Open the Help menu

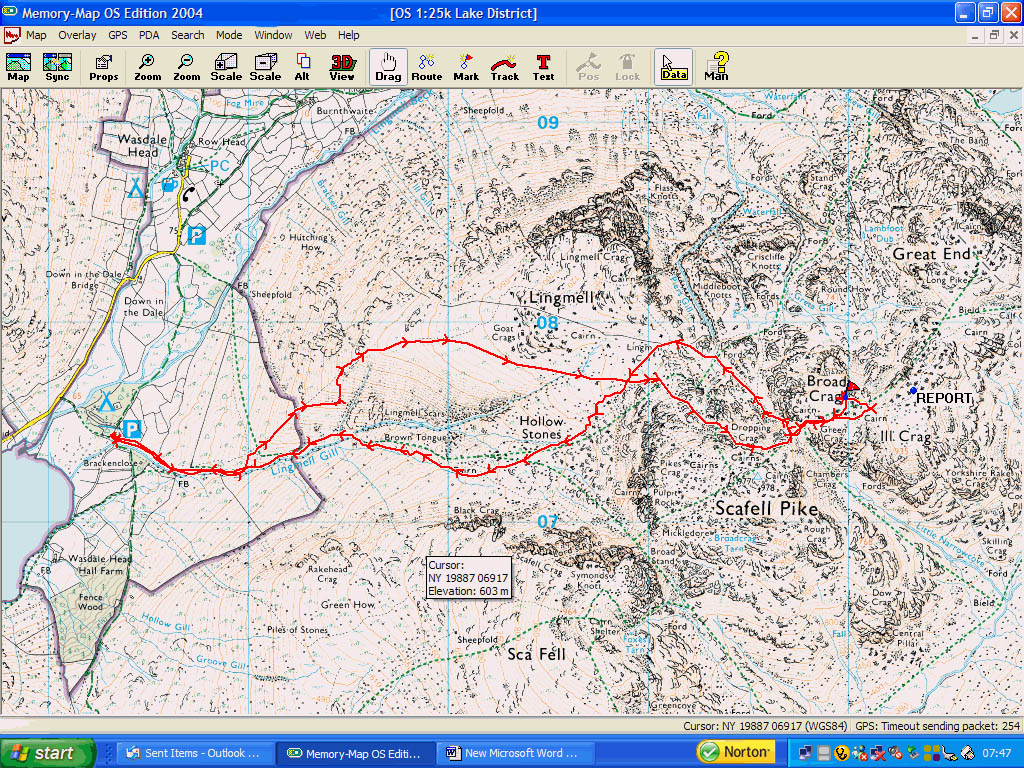[x=349, y=35]
